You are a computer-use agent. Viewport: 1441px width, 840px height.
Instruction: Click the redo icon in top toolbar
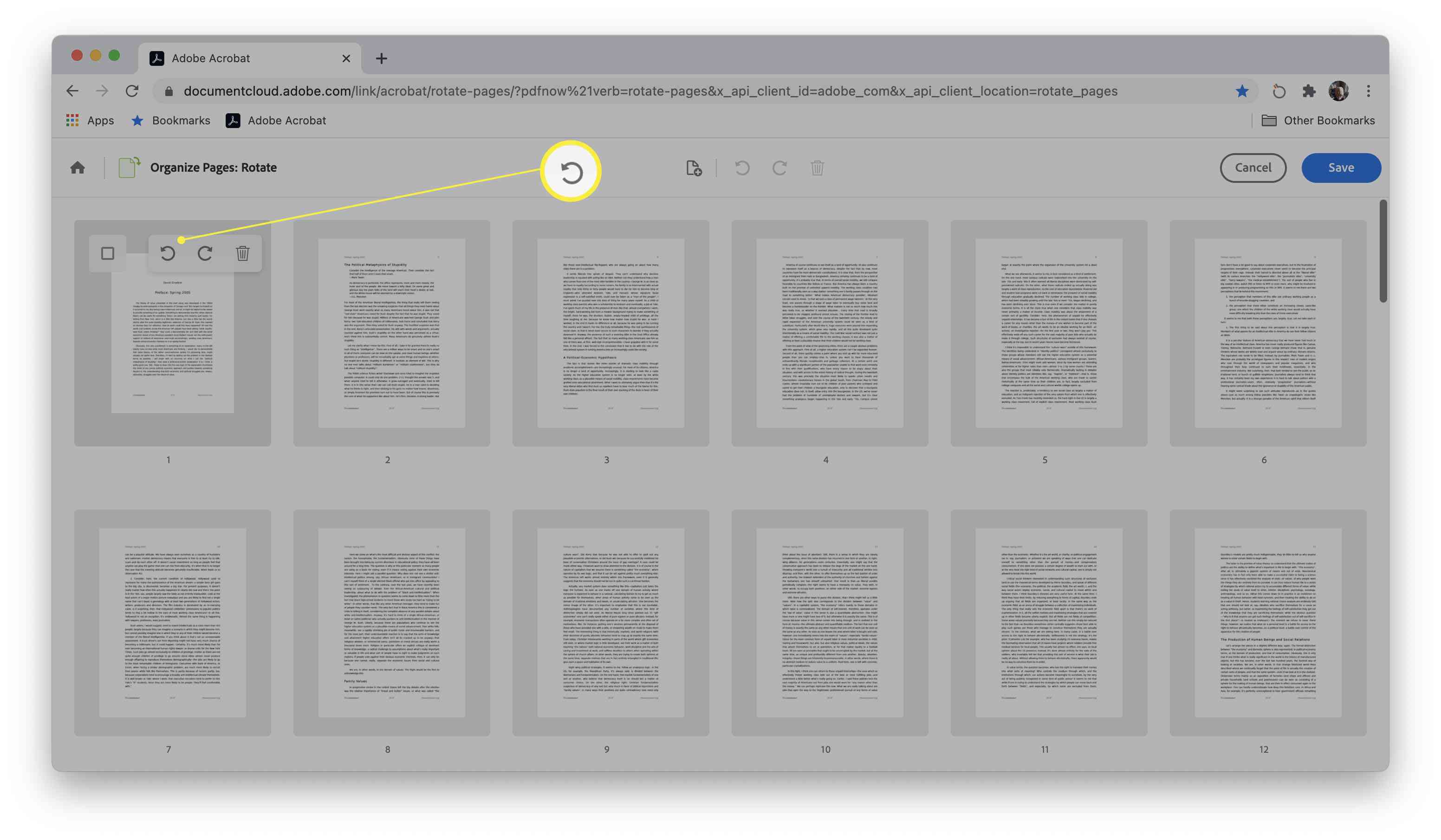pos(779,168)
